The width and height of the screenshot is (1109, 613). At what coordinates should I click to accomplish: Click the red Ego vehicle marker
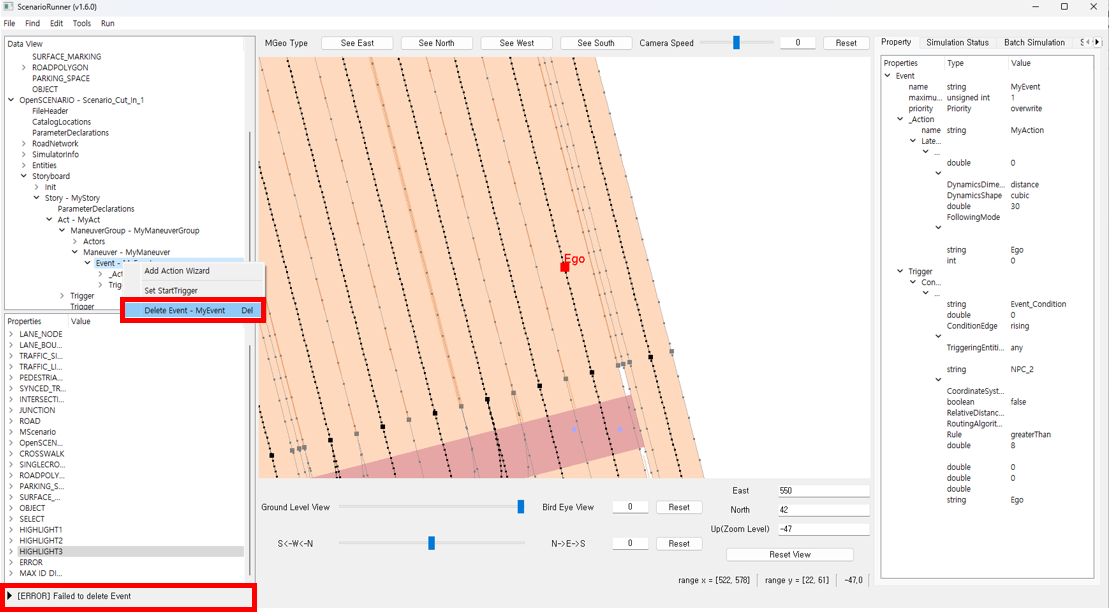point(564,267)
